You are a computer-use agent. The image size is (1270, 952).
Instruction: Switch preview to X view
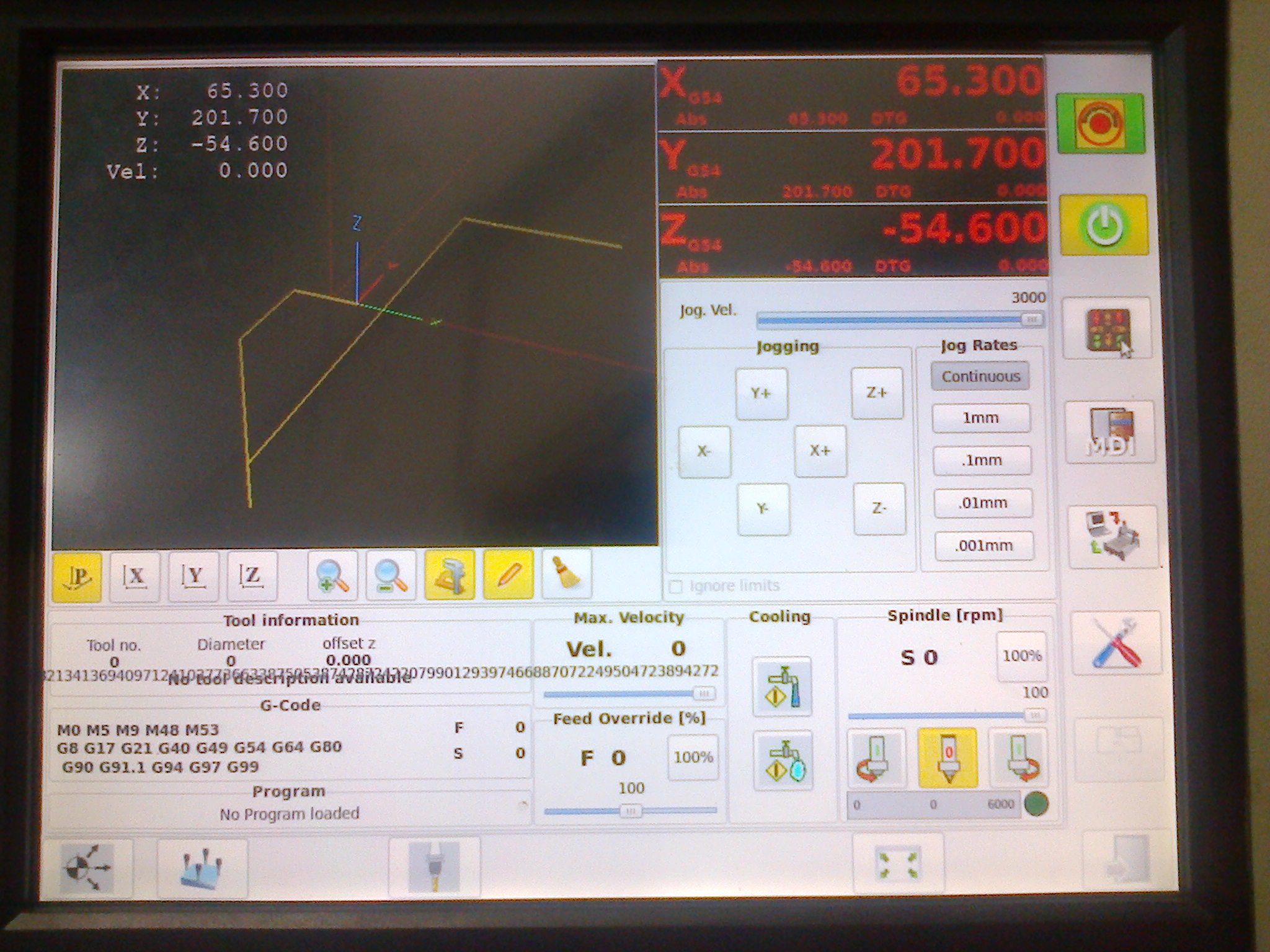(x=135, y=576)
